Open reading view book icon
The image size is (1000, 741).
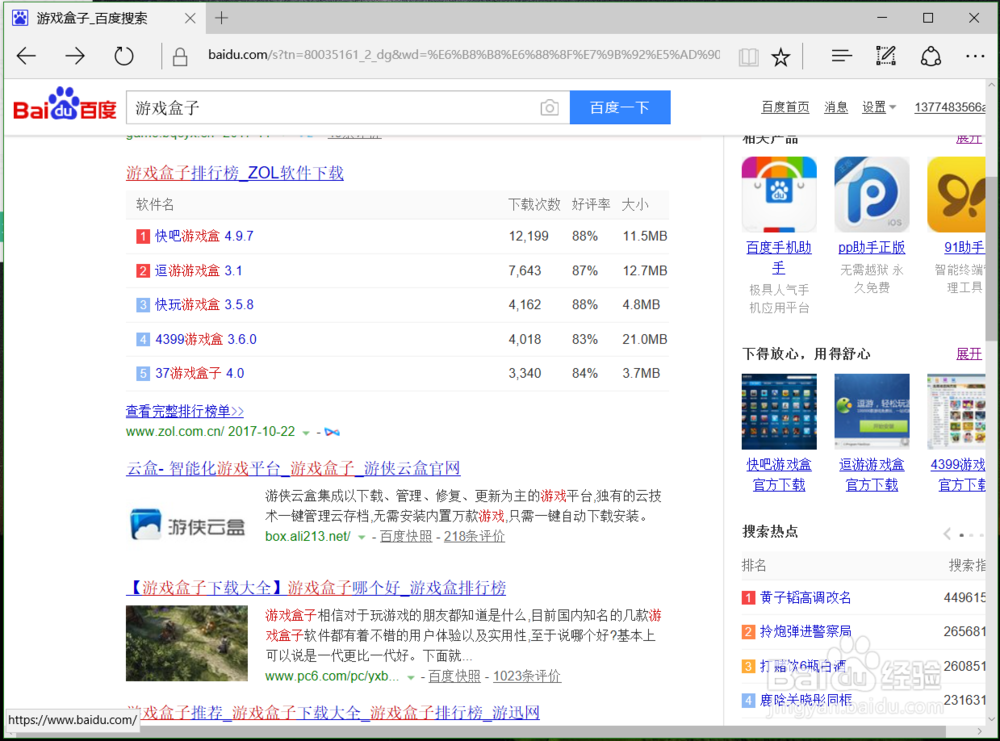point(748,57)
